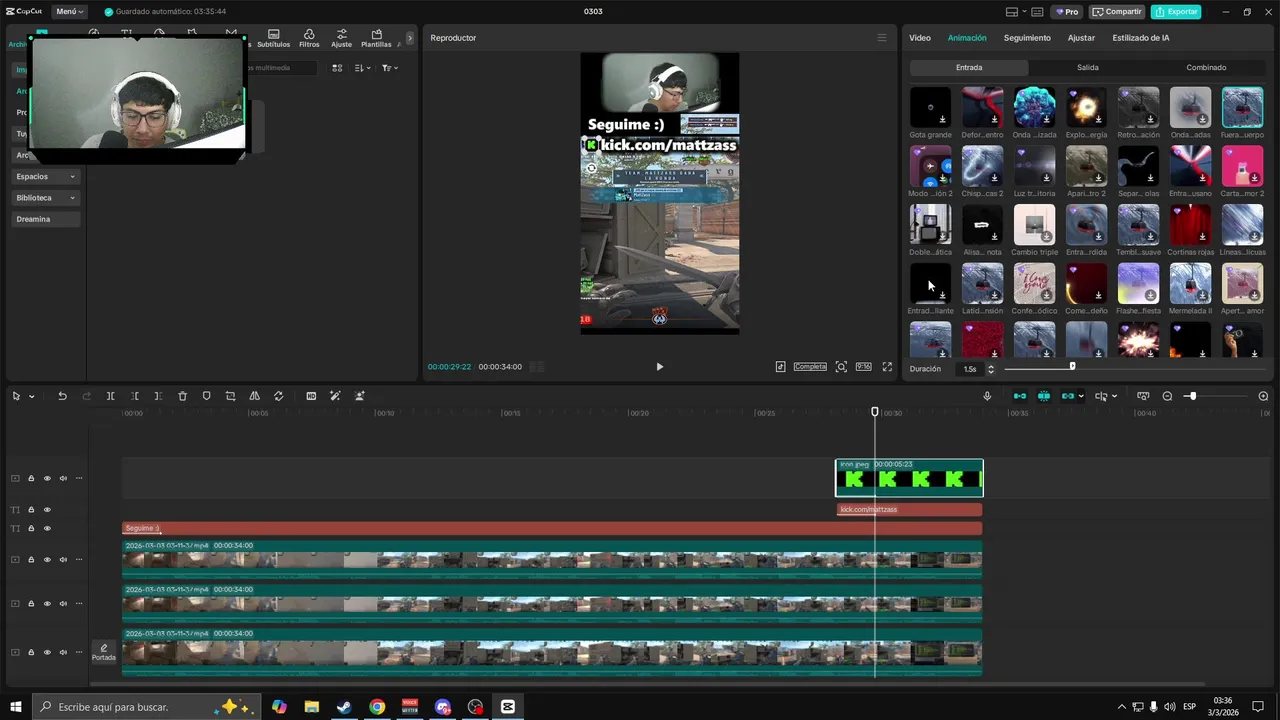The width and height of the screenshot is (1280, 720).
Task: Select the Salida animation tab
Action: 1088,68
